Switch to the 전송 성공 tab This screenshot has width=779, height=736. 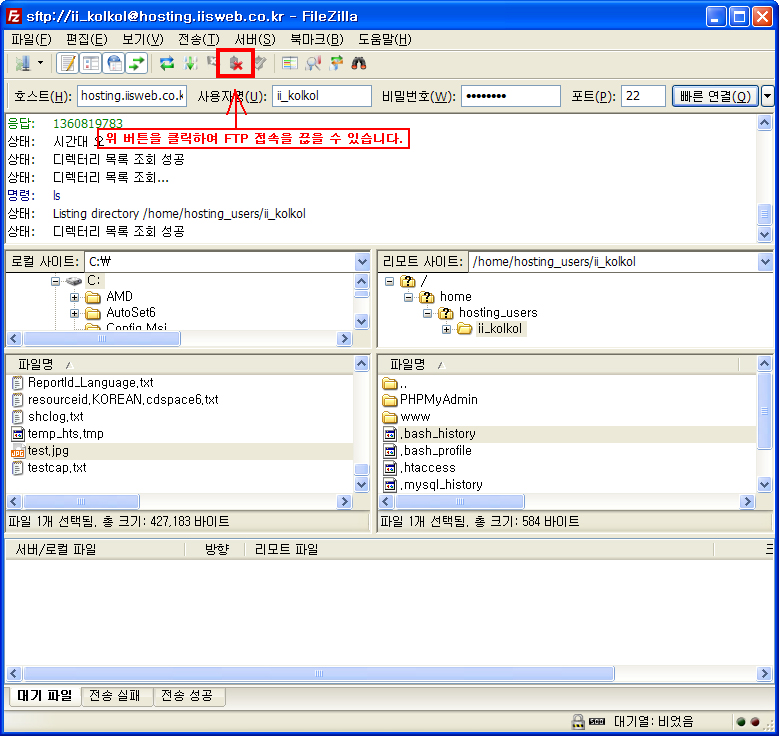tap(187, 695)
